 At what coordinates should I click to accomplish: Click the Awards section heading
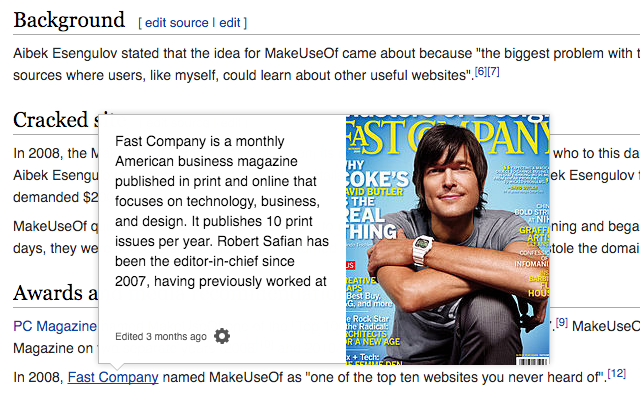coord(55,293)
